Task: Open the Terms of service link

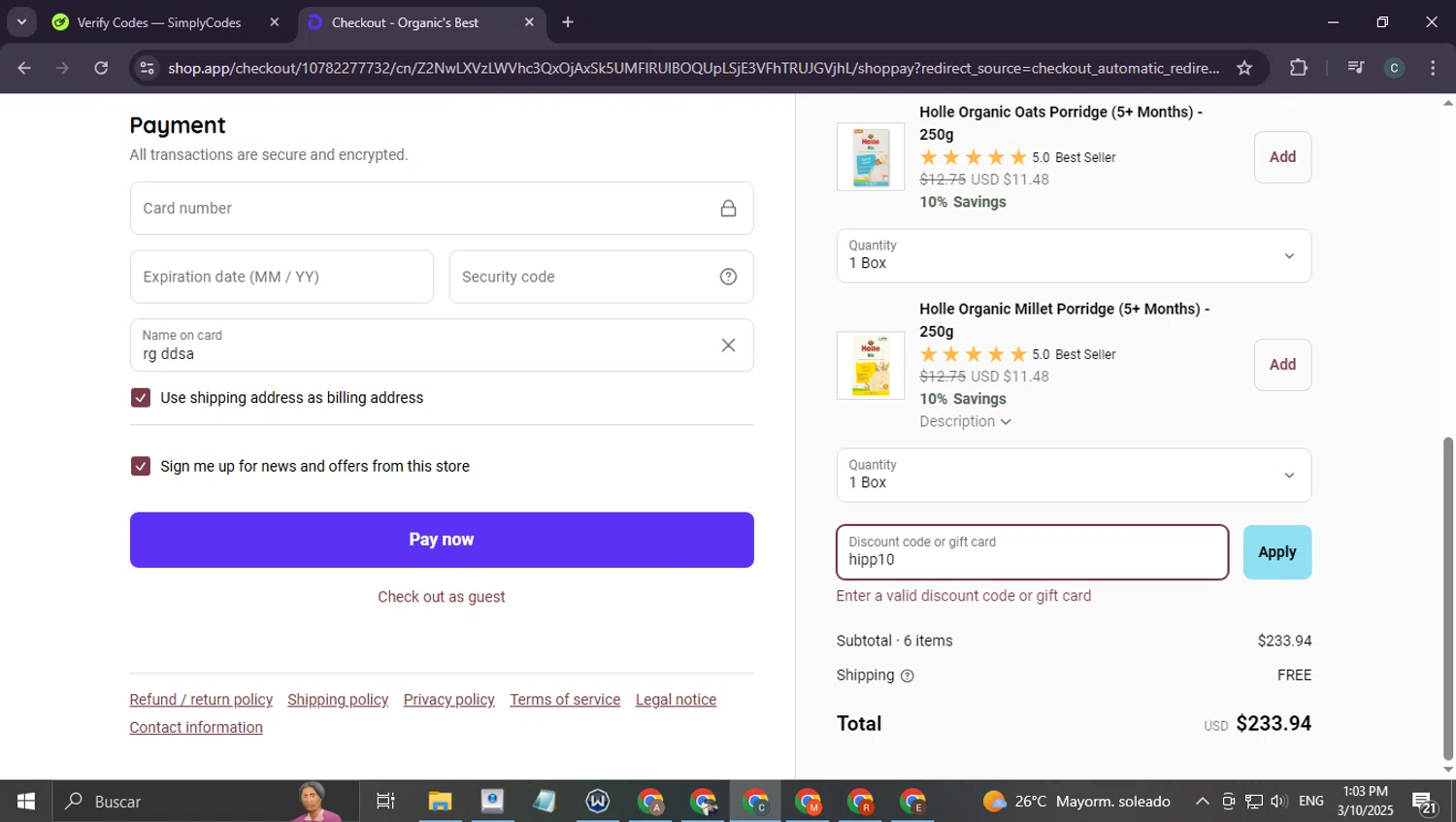Action: click(x=565, y=700)
